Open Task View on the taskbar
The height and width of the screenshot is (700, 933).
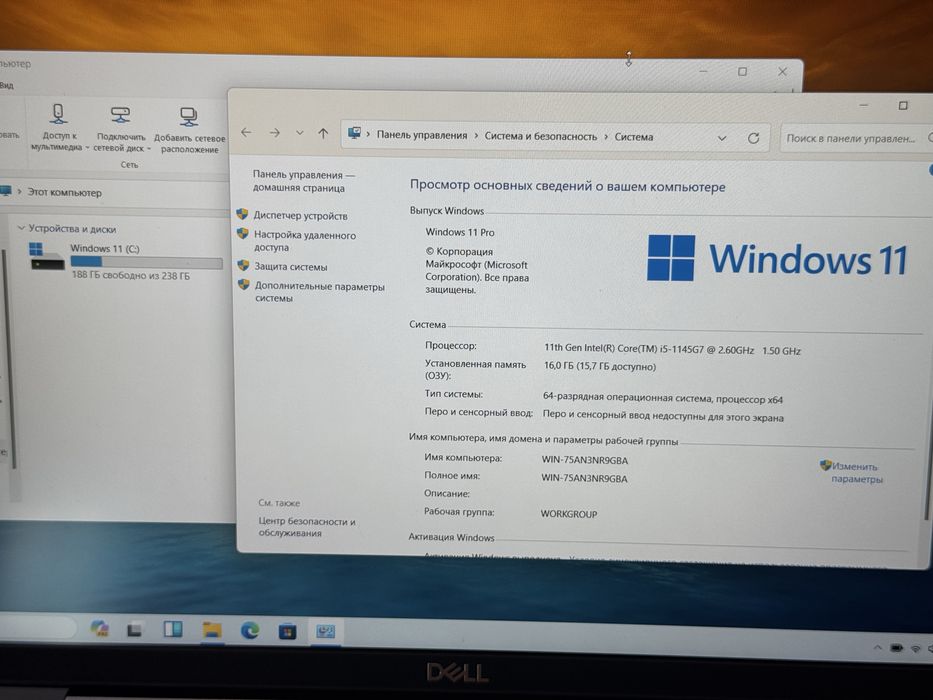coord(134,630)
